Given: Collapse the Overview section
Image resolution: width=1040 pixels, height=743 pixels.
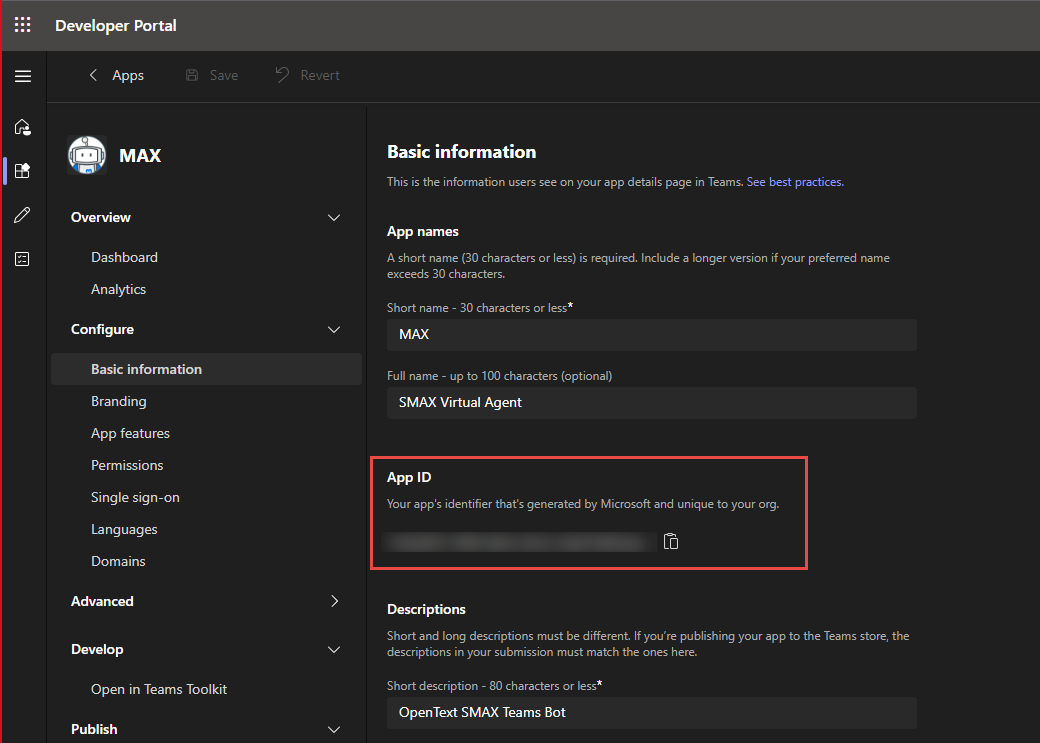Looking at the screenshot, I should click(334, 217).
